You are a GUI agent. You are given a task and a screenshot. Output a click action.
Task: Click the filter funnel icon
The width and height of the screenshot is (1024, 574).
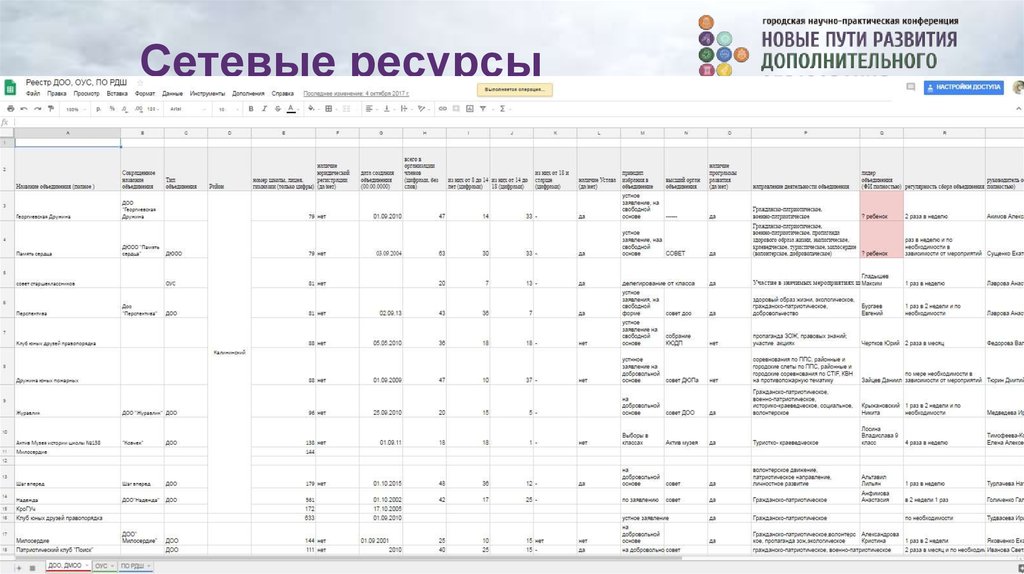(484, 109)
